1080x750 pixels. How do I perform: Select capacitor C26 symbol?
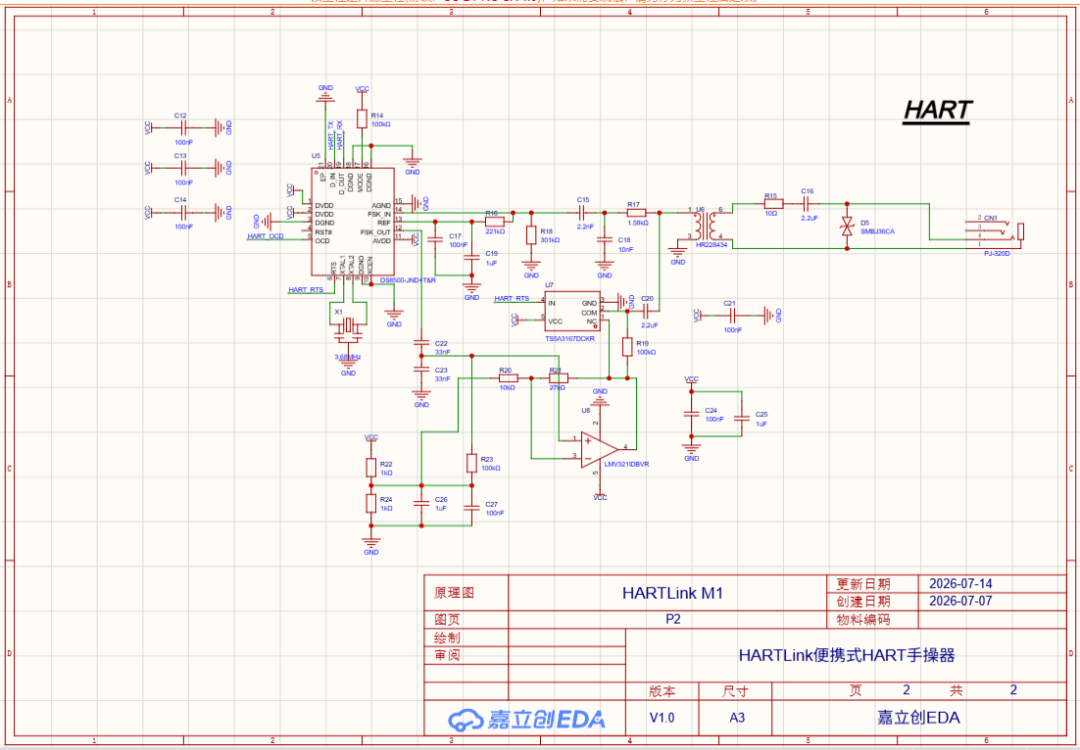pos(422,503)
